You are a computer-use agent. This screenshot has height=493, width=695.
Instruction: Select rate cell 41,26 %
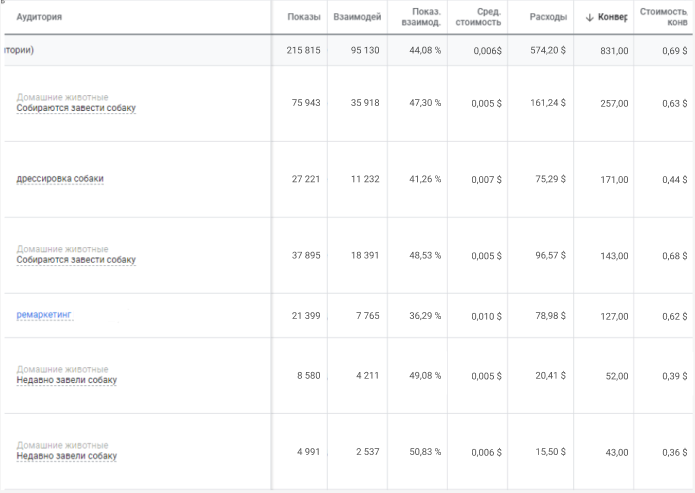pyautogui.click(x=425, y=179)
